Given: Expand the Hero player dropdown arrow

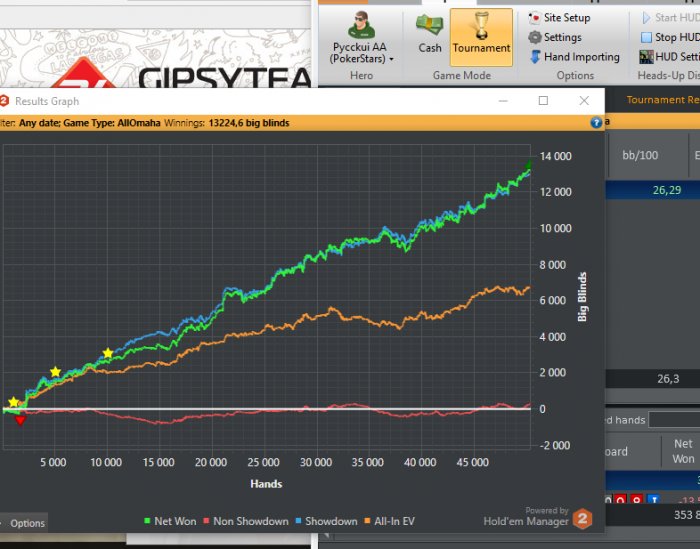Looking at the screenshot, I should [392, 59].
